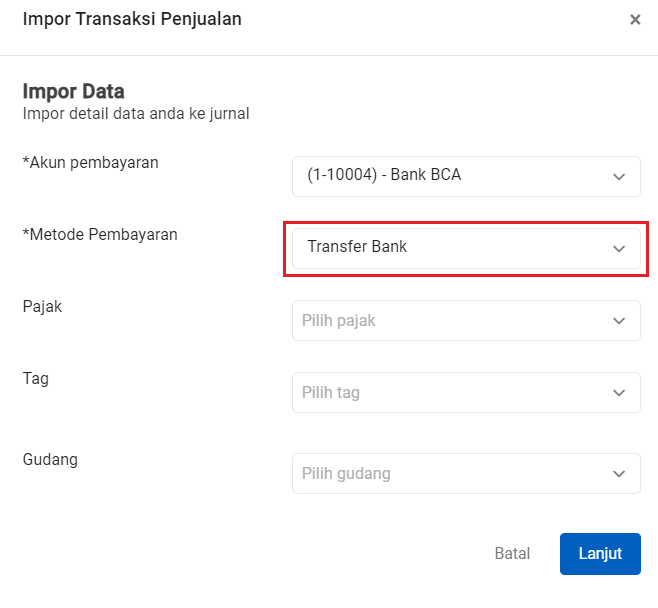Click the Pajak field label
The height and width of the screenshot is (608, 658).
[42, 306]
